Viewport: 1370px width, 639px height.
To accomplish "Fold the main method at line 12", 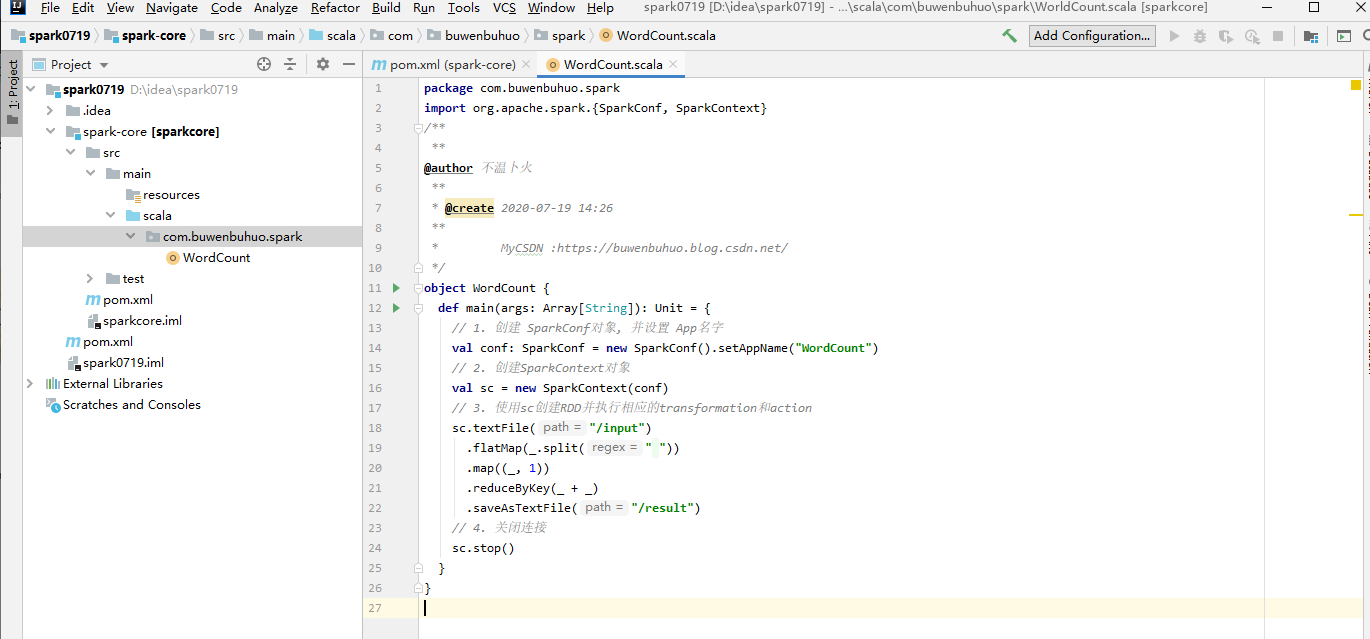I will pyautogui.click(x=419, y=308).
